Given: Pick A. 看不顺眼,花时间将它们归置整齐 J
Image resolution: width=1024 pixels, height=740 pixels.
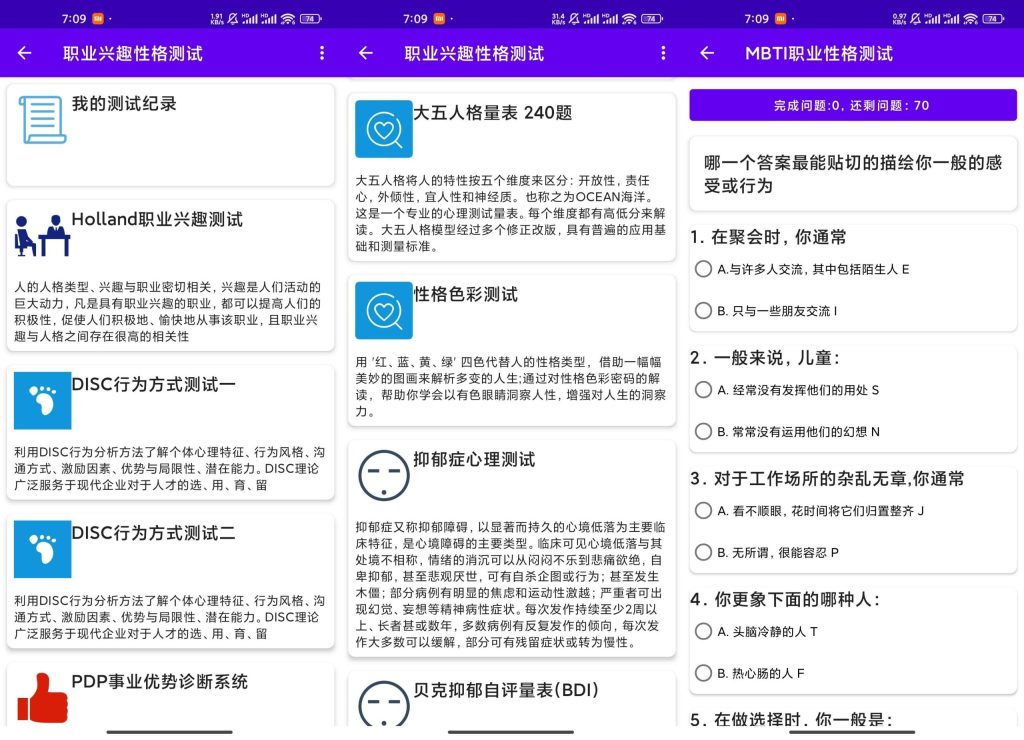Looking at the screenshot, I should click(x=810, y=511).
